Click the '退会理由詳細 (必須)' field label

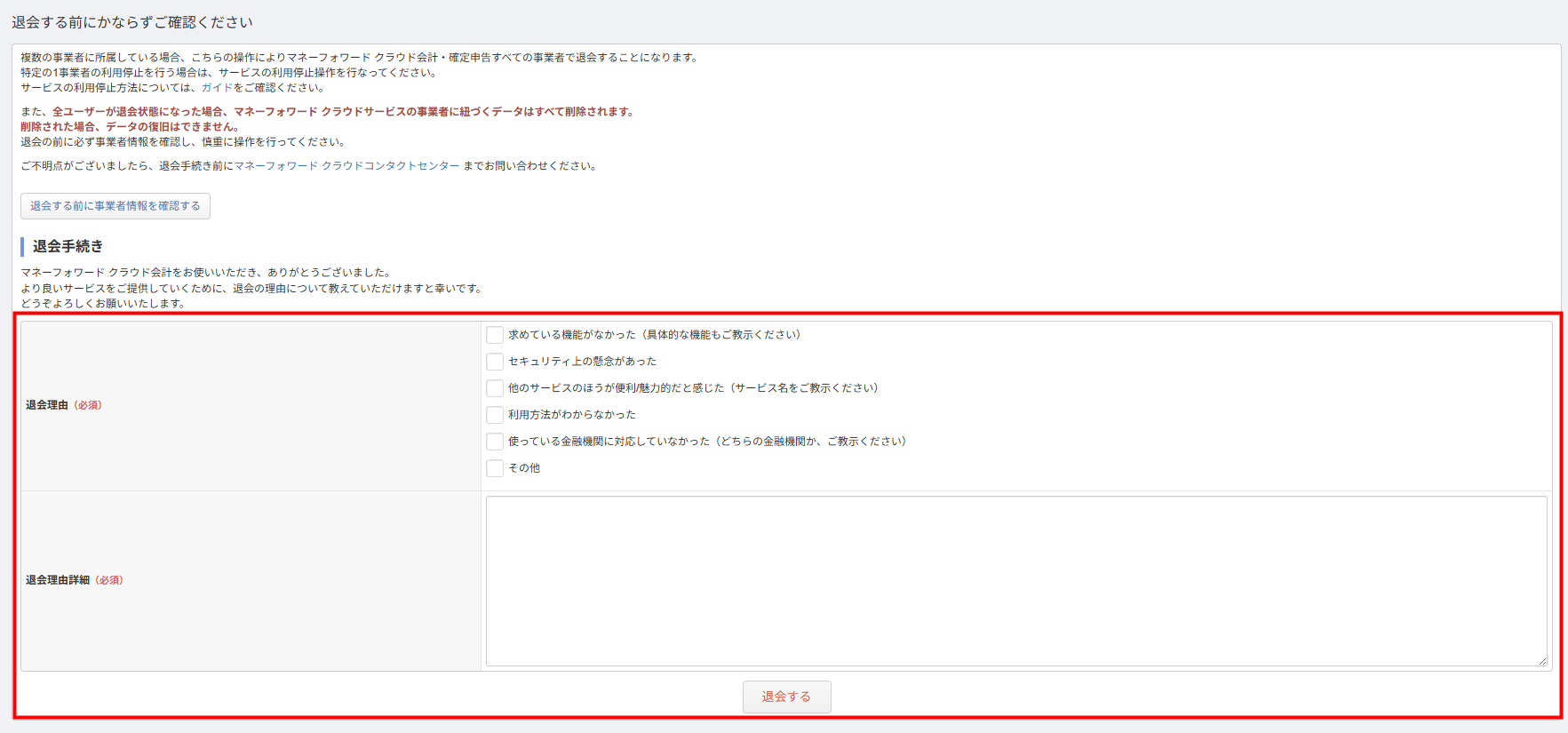[x=75, y=580]
